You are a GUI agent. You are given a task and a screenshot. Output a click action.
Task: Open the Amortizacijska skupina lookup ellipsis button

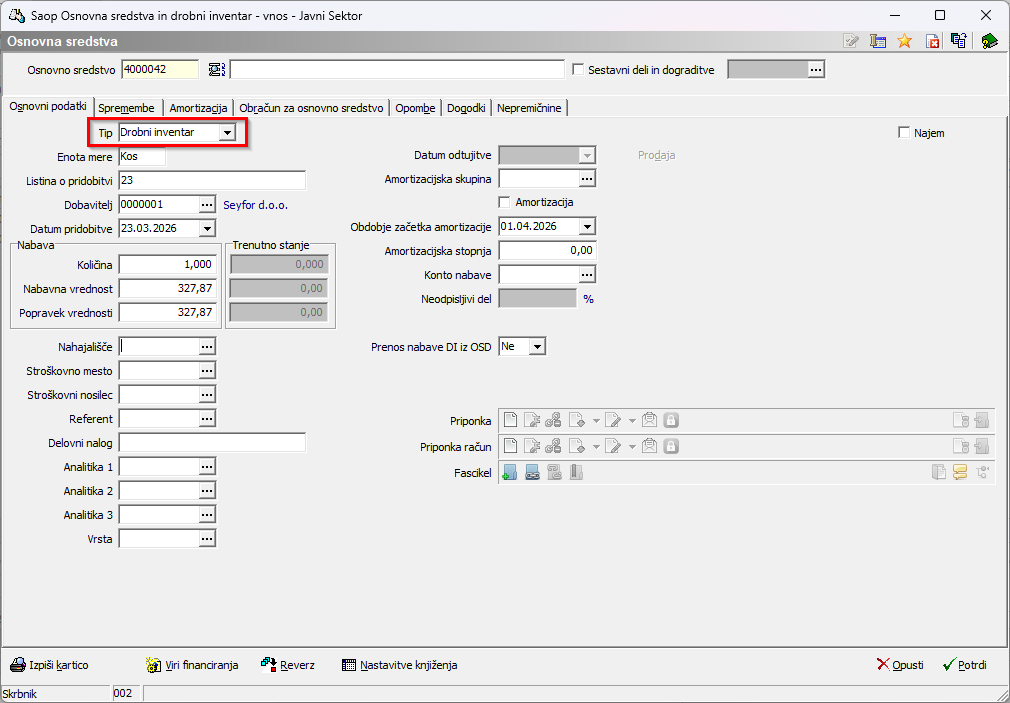587,178
